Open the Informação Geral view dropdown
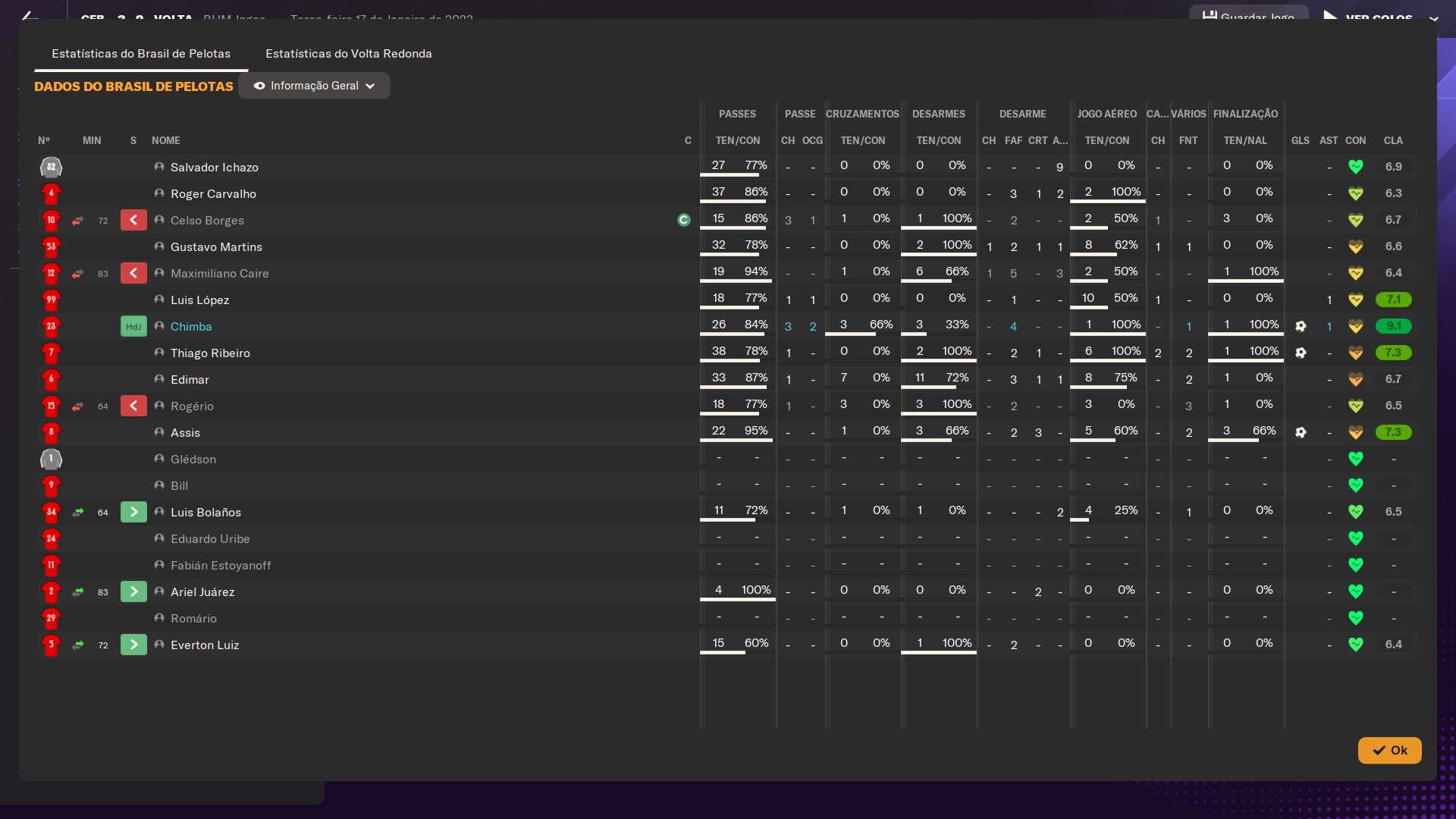 314,86
